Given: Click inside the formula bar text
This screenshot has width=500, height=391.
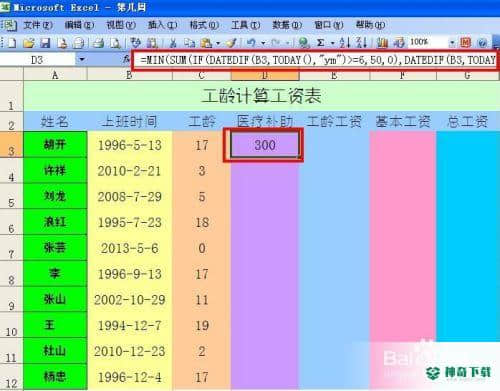Looking at the screenshot, I should point(316,60).
